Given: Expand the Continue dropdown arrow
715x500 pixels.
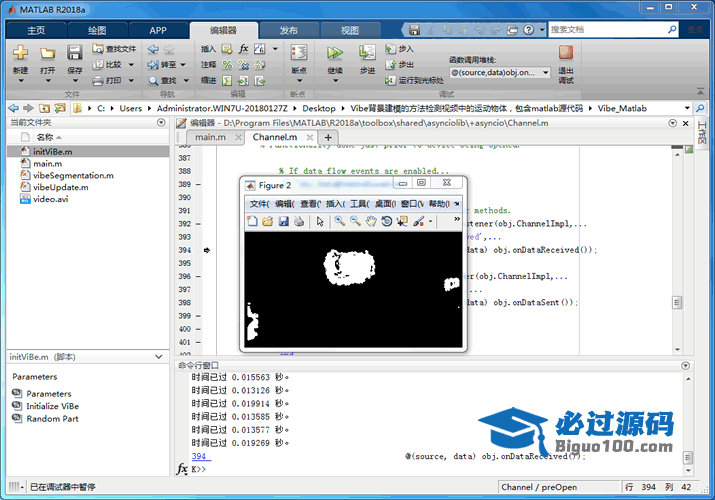Looking at the screenshot, I should click(335, 81).
